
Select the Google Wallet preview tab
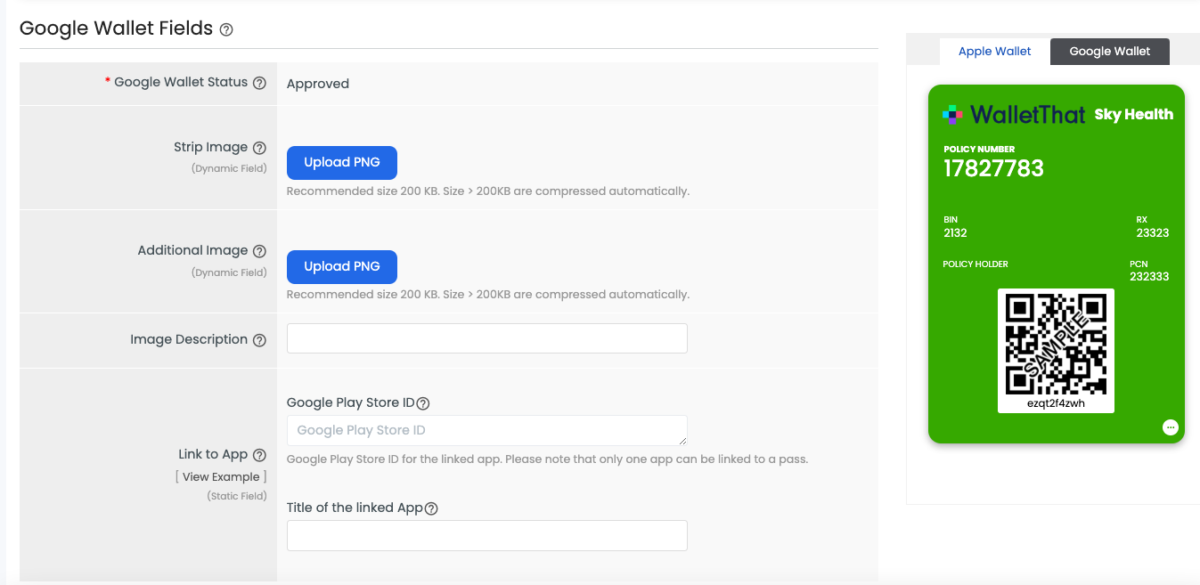coord(1110,50)
